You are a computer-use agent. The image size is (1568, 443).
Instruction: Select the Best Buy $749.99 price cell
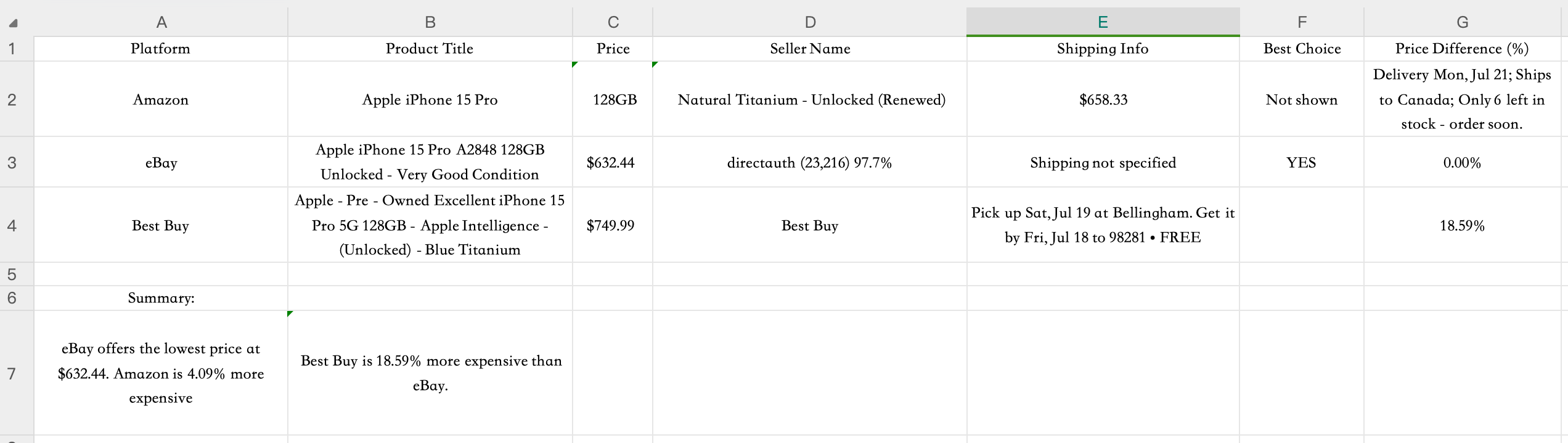point(613,225)
